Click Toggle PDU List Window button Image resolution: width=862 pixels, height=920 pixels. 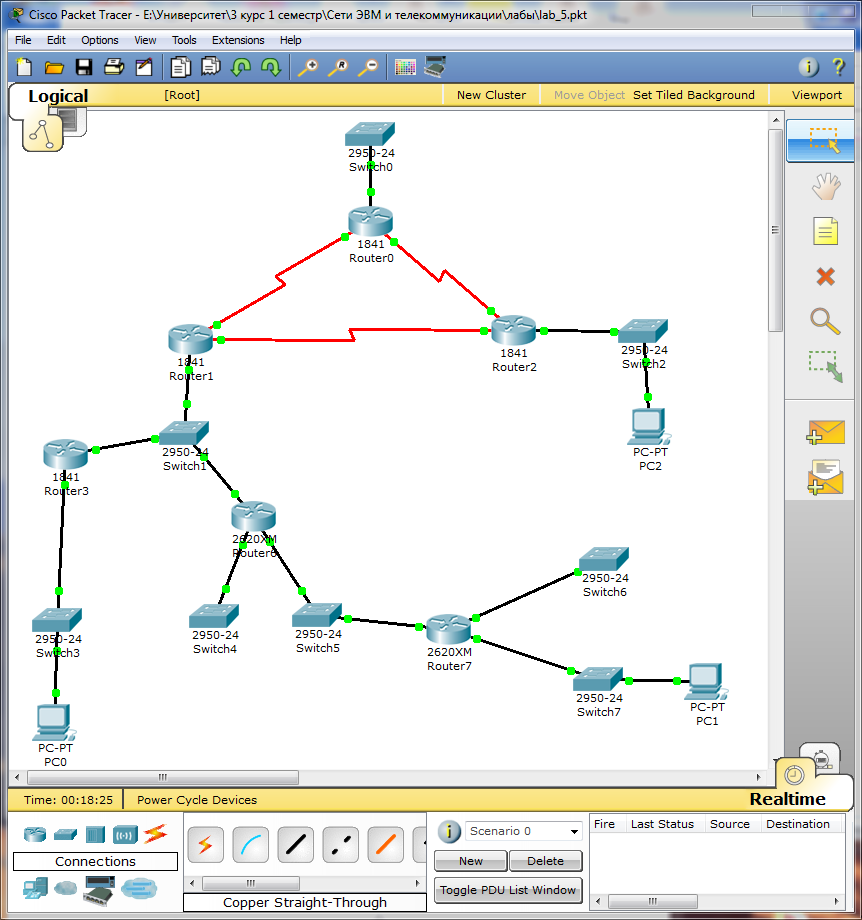click(x=508, y=890)
